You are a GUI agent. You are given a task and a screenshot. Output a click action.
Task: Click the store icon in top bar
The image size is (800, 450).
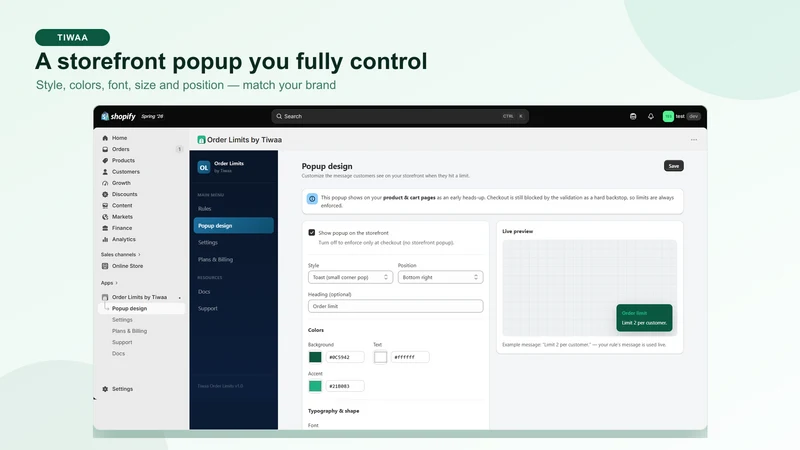click(x=633, y=116)
